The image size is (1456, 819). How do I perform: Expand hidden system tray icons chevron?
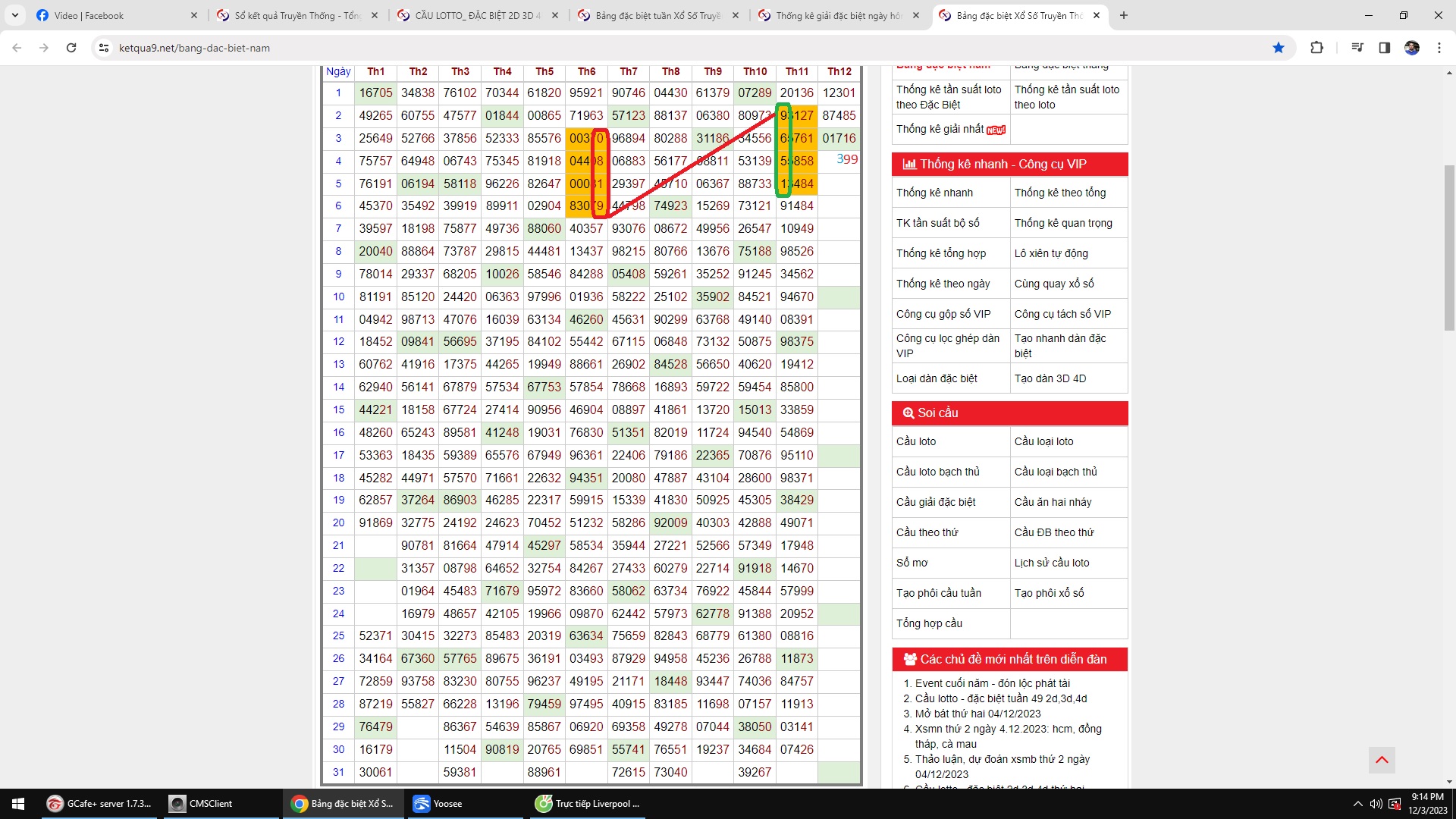1357,804
